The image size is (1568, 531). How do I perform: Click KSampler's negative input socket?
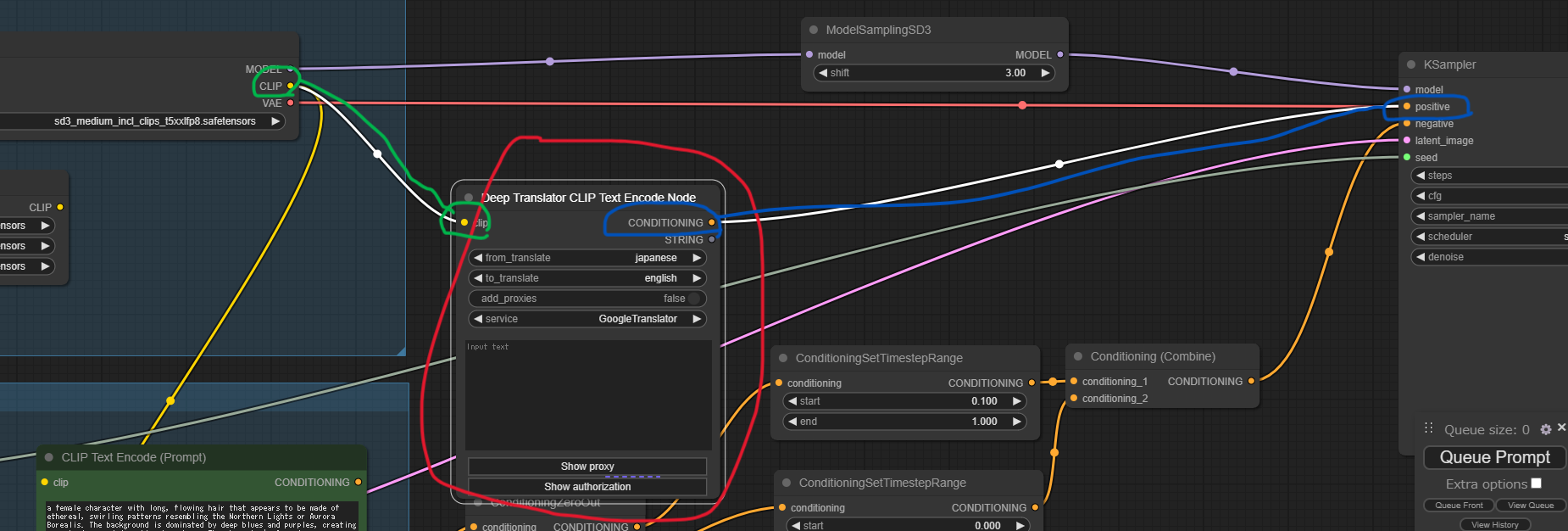(1407, 124)
